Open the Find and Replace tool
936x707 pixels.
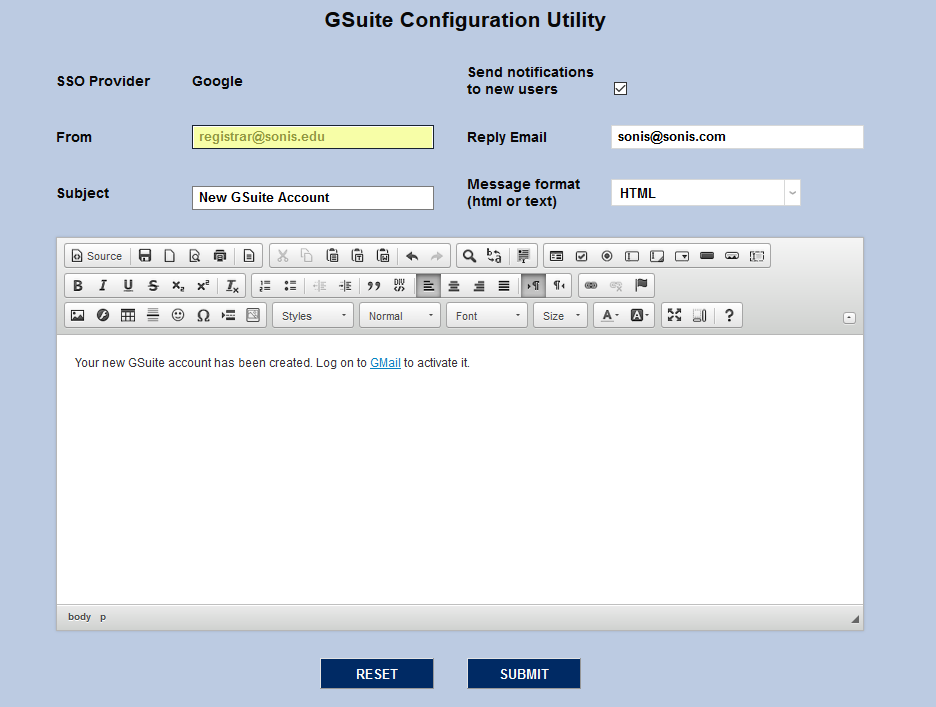tap(469, 255)
